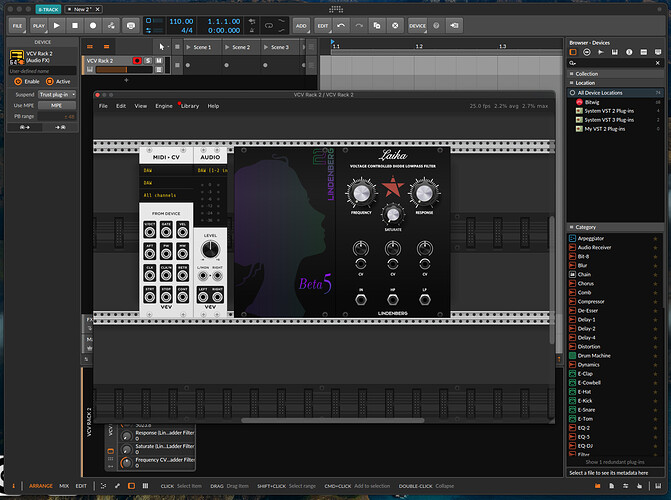Toggle automation write icon in transport
The height and width of the screenshot is (500, 671).
[x=111, y=26]
